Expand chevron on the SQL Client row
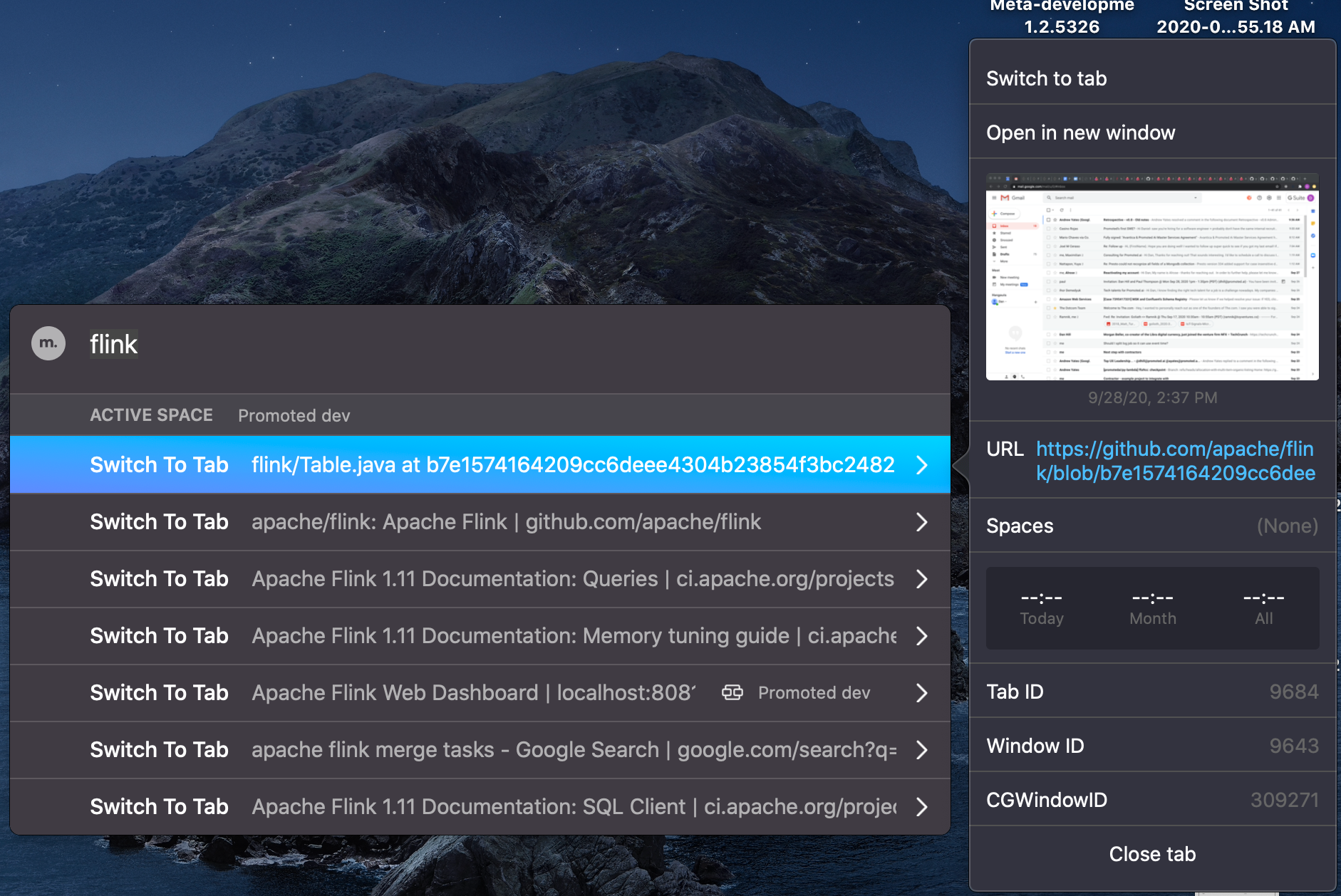This screenshot has width=1341, height=896. tap(922, 807)
